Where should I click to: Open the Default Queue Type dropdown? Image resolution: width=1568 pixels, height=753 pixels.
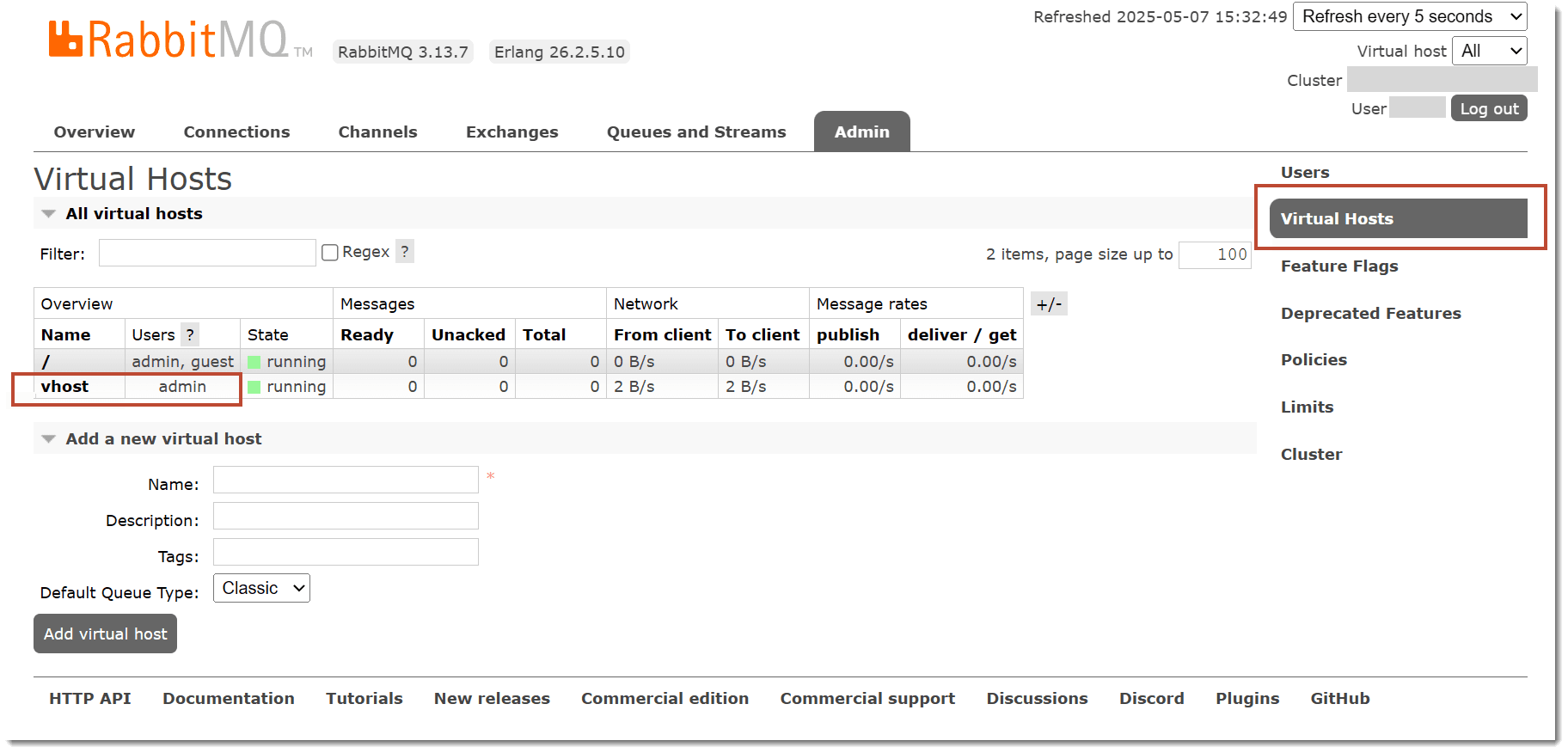click(261, 588)
